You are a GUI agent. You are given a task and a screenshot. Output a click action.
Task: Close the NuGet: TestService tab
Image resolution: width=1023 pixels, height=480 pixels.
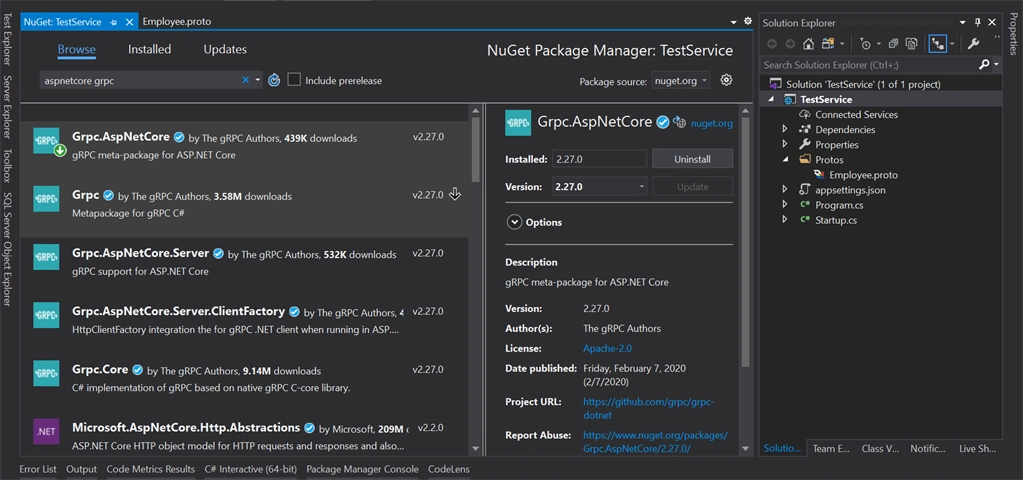pos(129,22)
